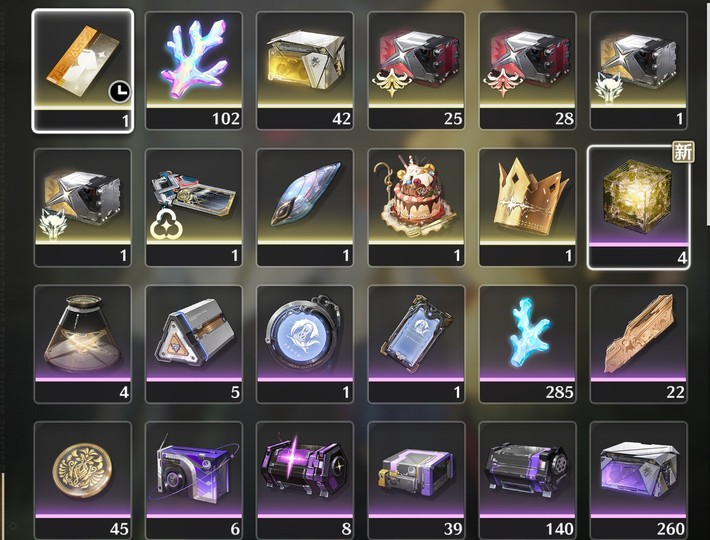Viewport: 710px width, 540px height.
Task: Select the round blue pendant item
Action: [x=305, y=344]
